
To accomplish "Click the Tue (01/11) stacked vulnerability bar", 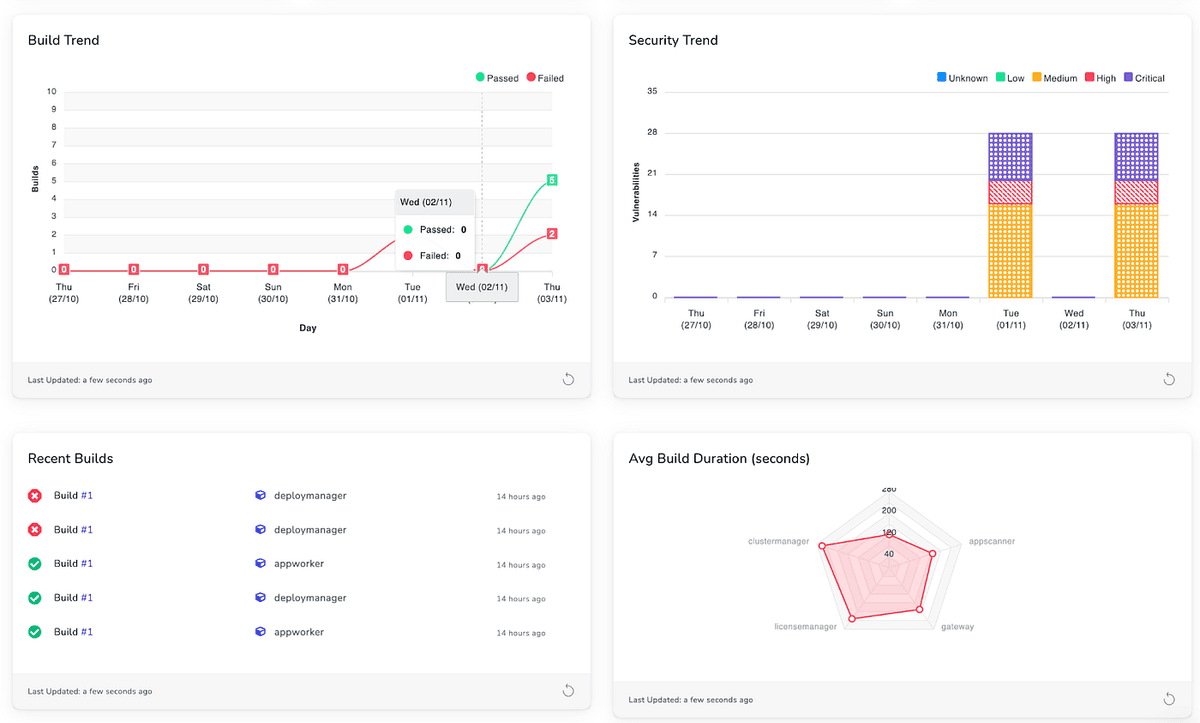I will coord(1010,215).
